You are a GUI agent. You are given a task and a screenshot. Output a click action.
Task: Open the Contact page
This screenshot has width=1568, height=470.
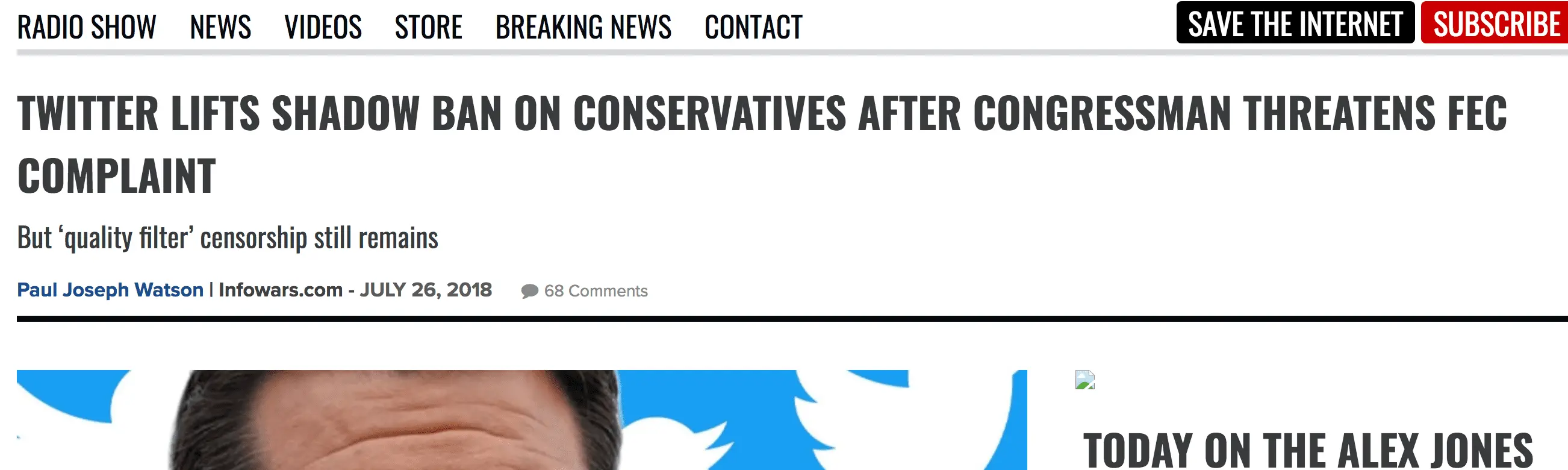pos(753,27)
